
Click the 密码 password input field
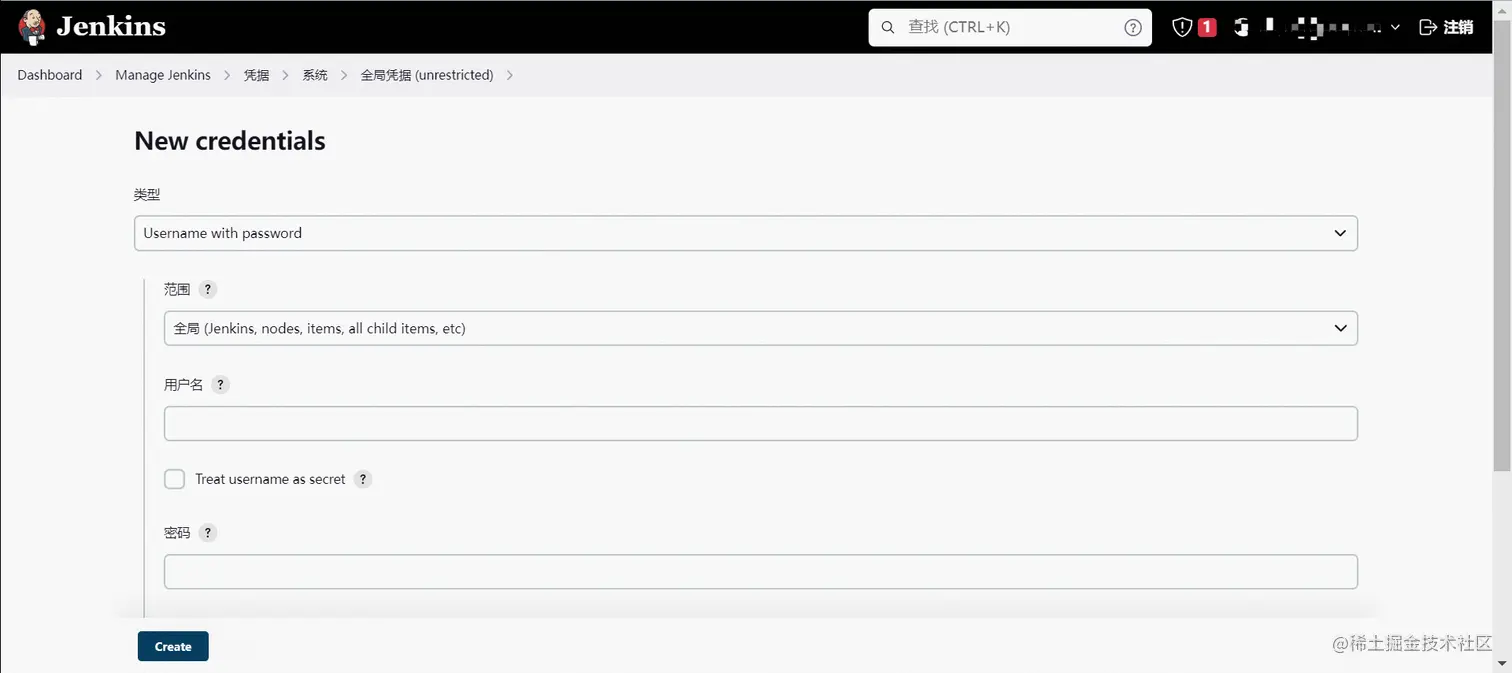(x=761, y=572)
